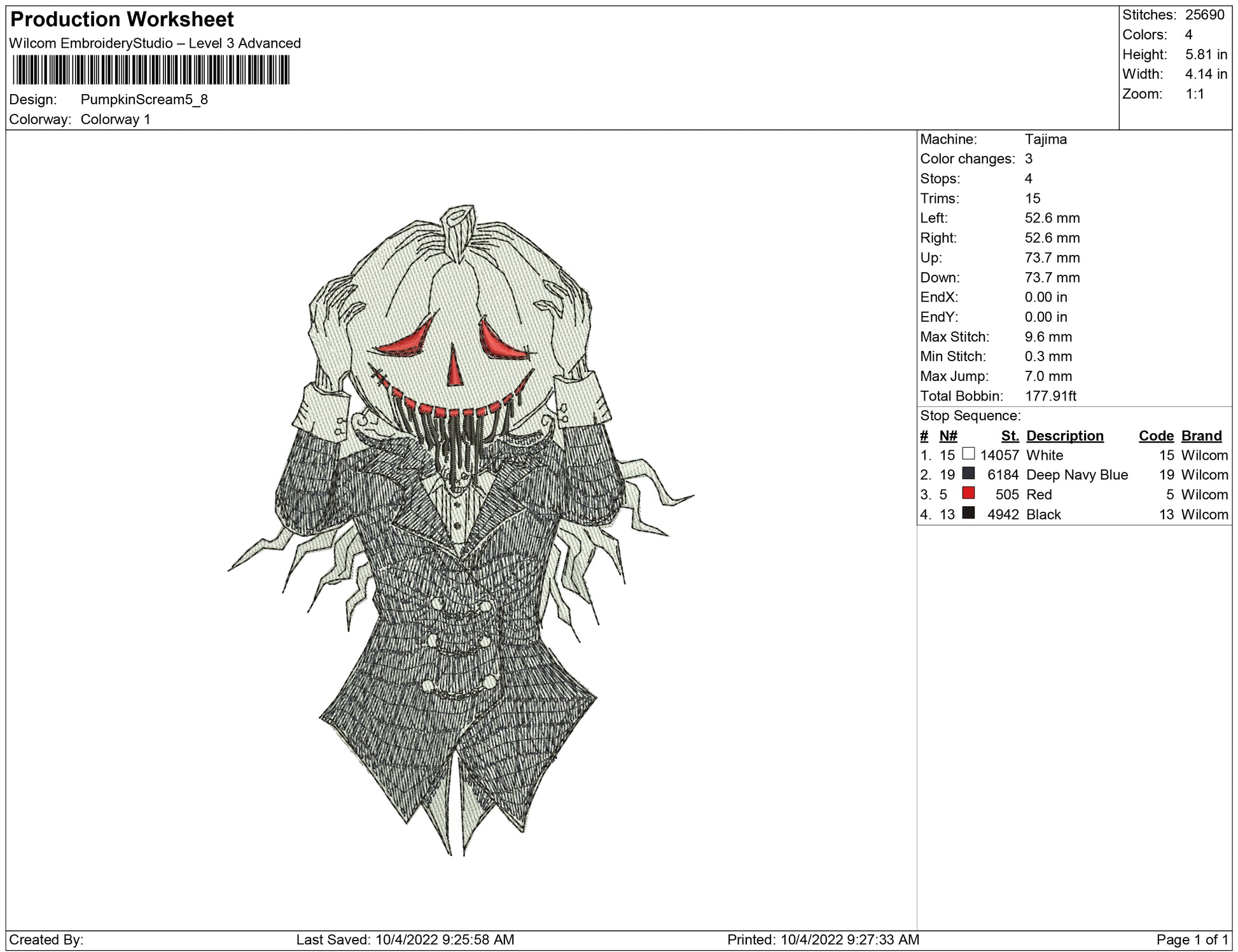The image size is (1238, 952).
Task: Click the Brand column header
Action: click(x=1201, y=436)
